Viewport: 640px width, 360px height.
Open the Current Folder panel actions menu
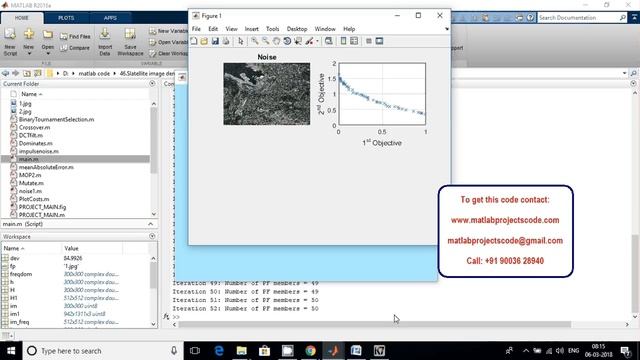[x=152, y=83]
